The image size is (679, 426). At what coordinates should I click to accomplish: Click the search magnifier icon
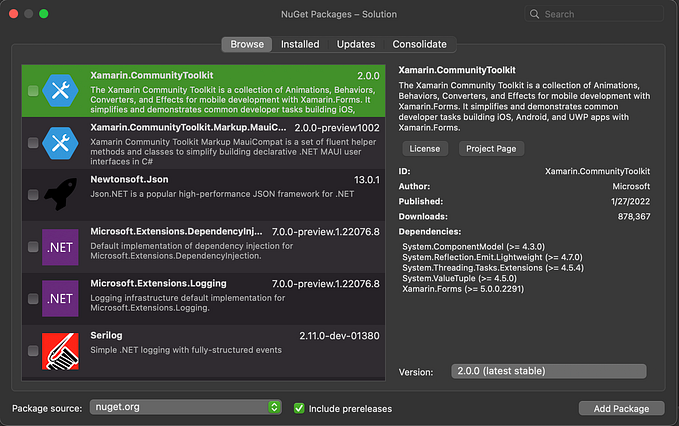[534, 14]
